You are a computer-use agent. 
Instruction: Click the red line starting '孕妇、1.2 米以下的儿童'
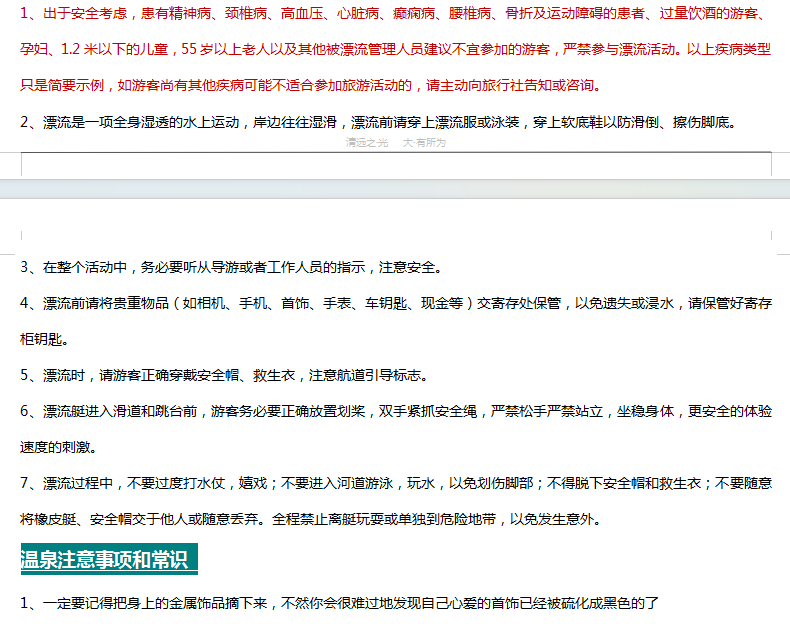(x=396, y=49)
